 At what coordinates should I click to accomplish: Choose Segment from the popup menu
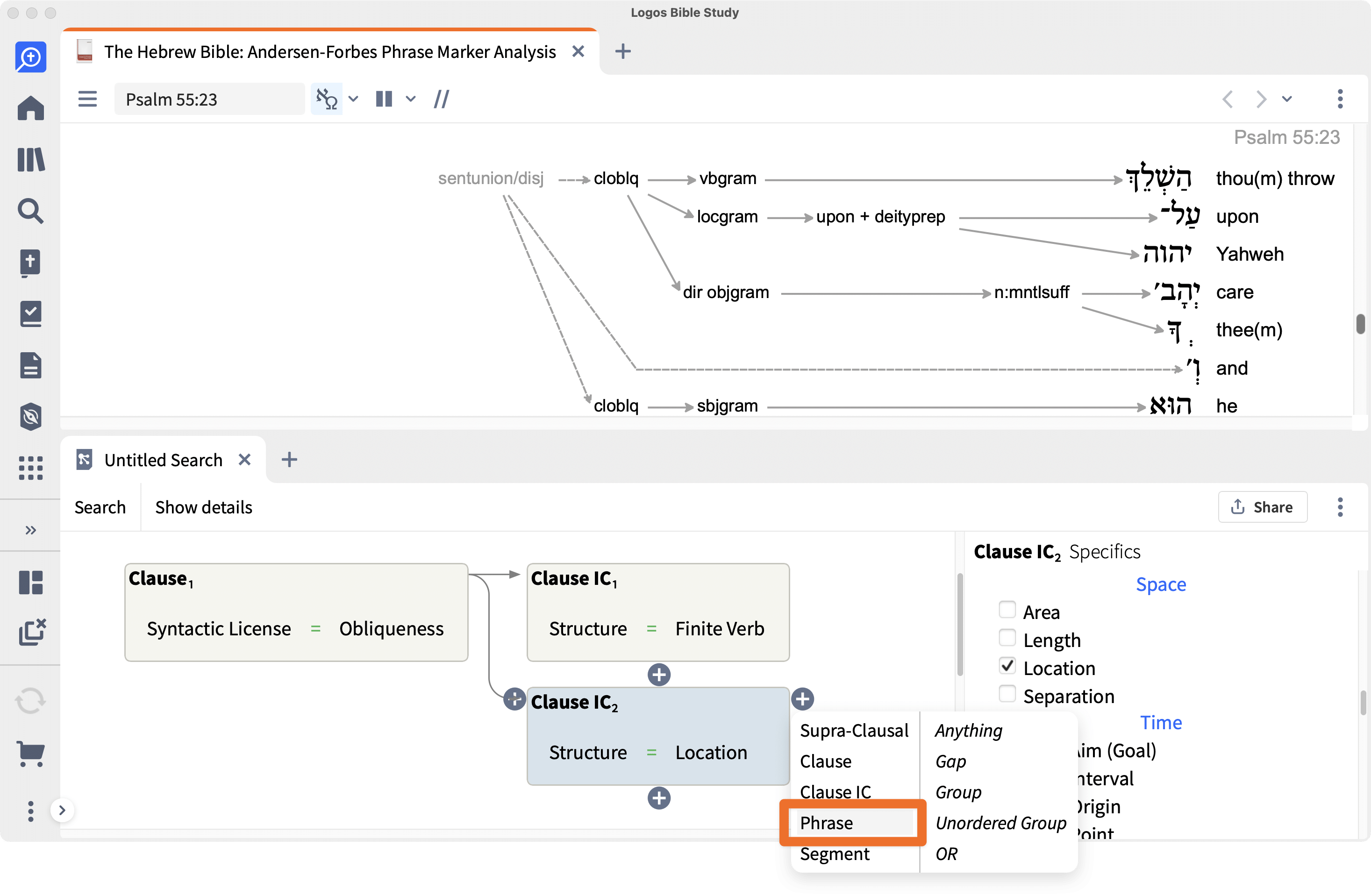[834, 853]
